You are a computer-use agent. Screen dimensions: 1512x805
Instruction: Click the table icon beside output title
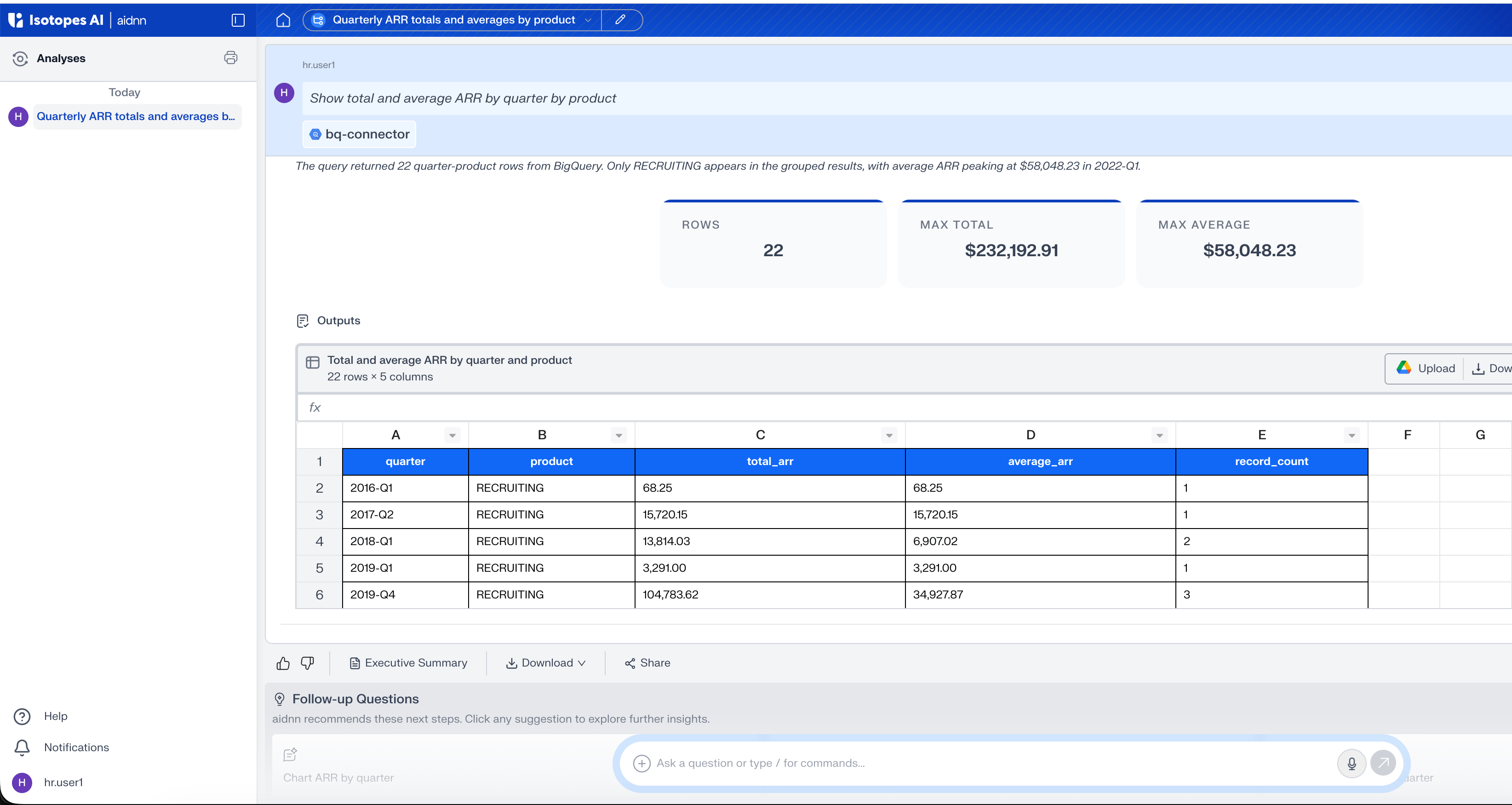[313, 363]
